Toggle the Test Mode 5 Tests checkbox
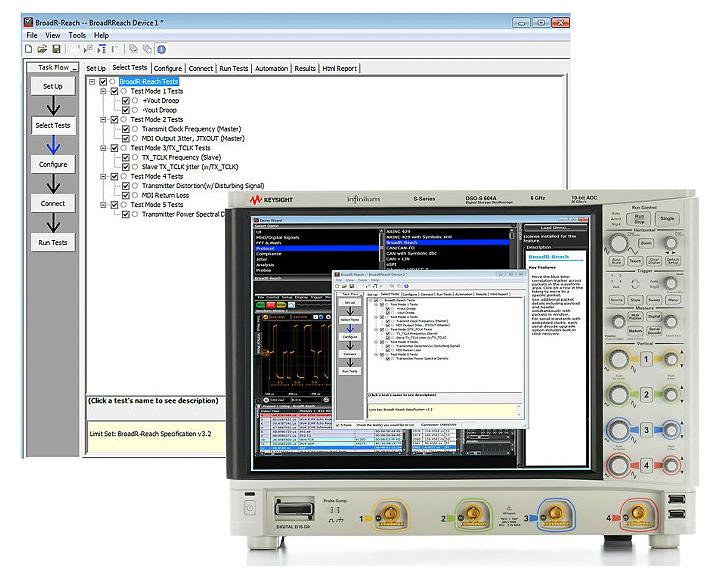The height and width of the screenshot is (582, 720). point(114,205)
